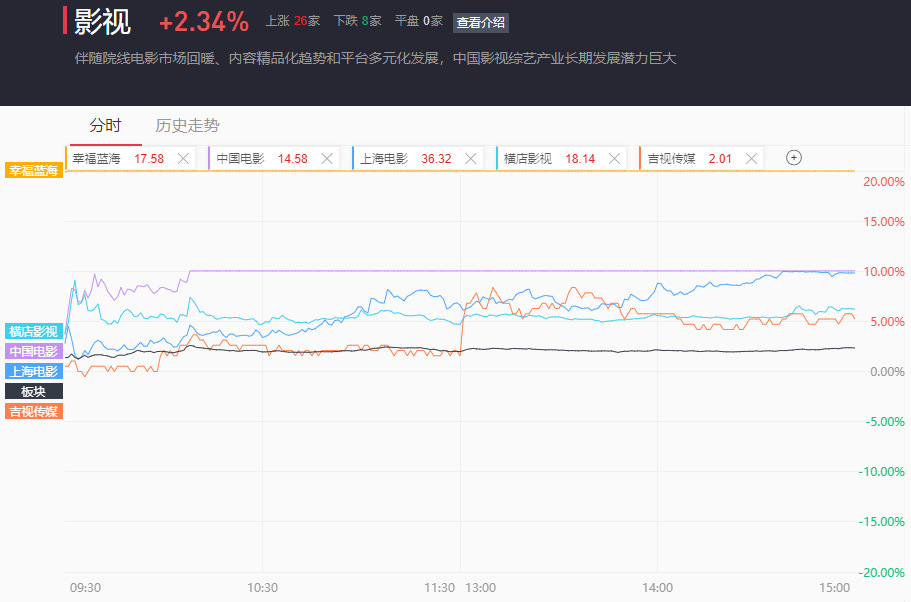Toggle the 中国电影 legend label

coord(34,351)
